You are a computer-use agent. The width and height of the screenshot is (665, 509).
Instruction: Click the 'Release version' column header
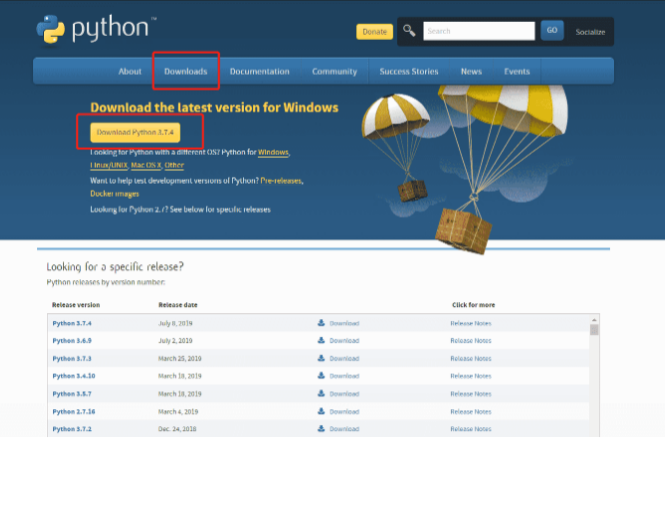76,305
